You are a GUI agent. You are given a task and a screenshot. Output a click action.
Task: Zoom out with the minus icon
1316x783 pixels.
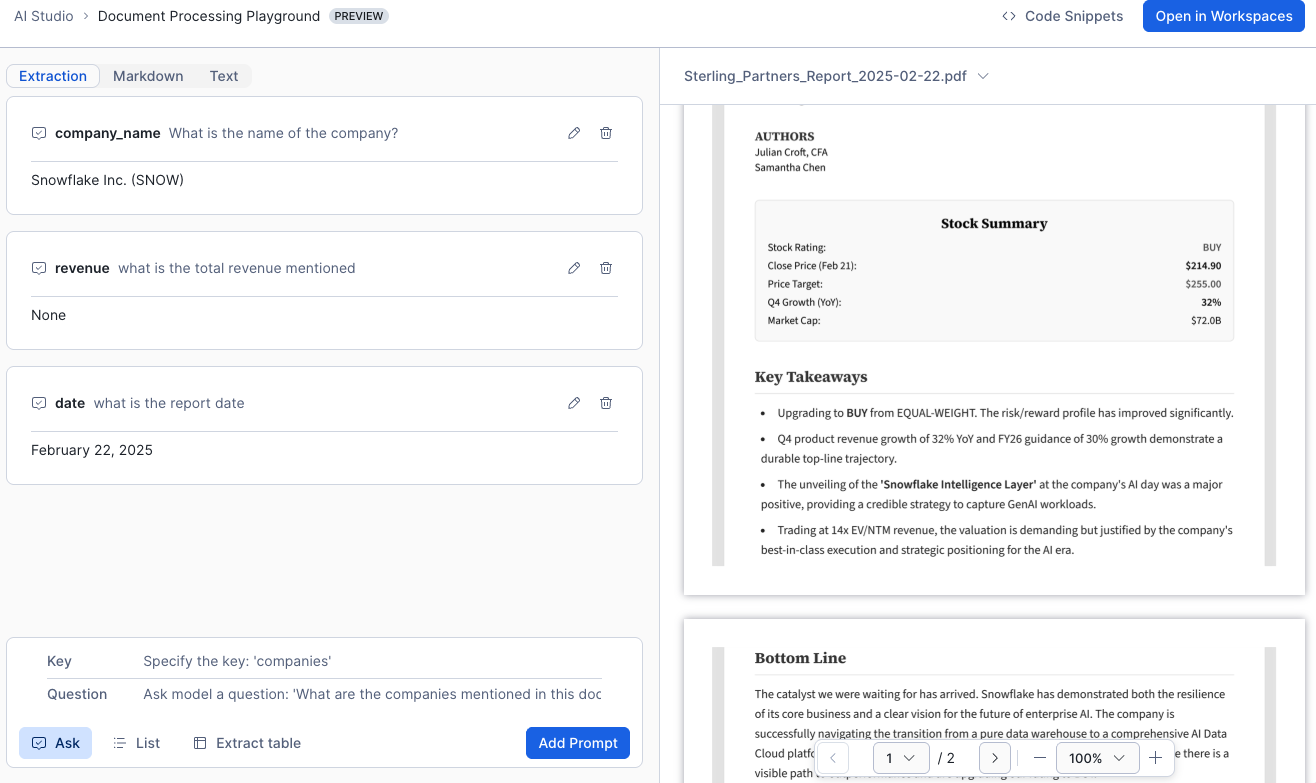pos(1040,758)
